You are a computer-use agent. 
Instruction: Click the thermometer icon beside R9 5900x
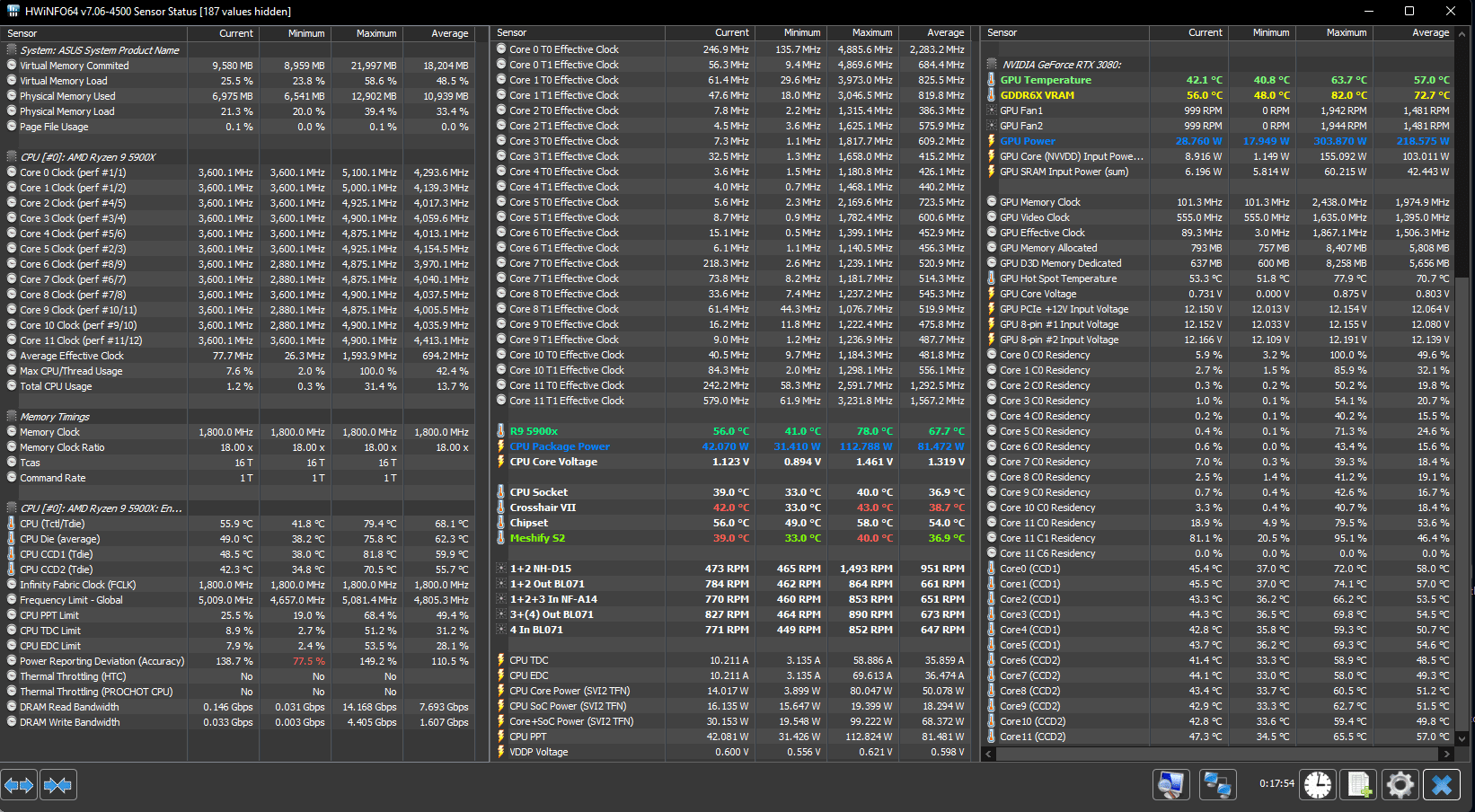pyautogui.click(x=501, y=431)
